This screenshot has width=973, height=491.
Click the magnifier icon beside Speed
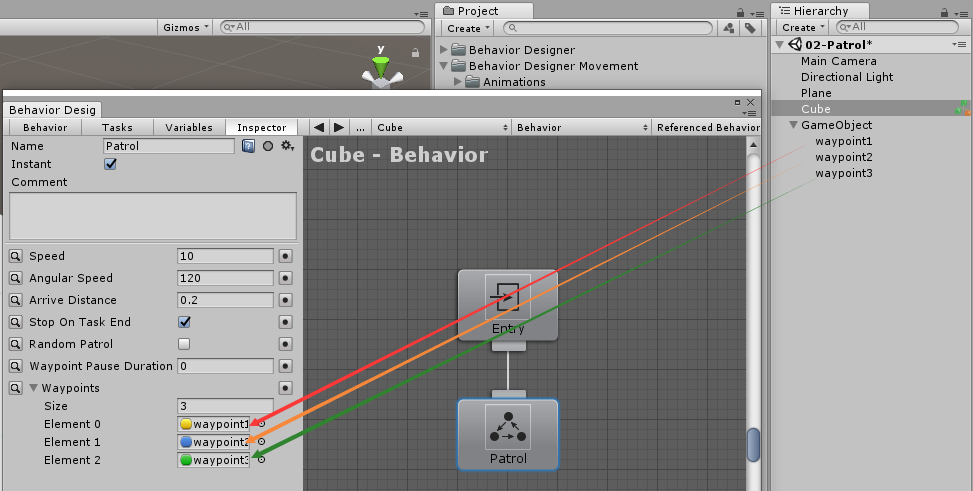coord(16,256)
